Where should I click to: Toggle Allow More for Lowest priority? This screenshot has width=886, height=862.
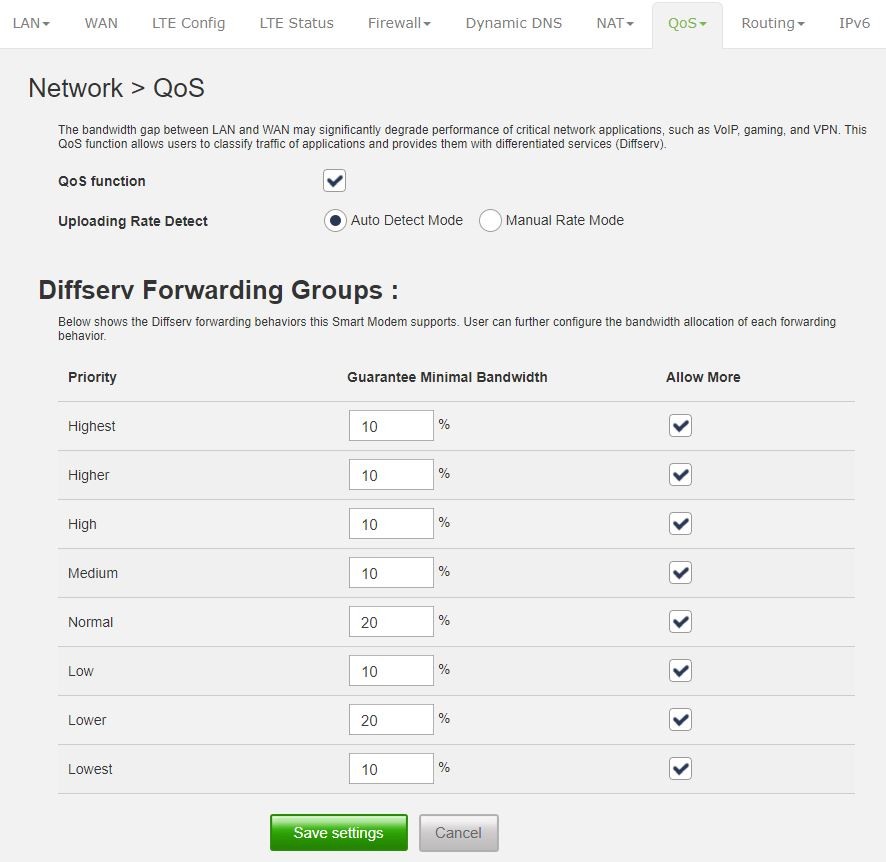pos(680,769)
